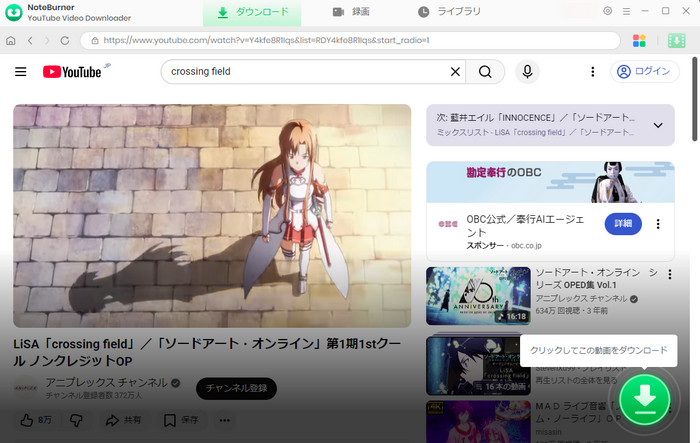
Task: Run search with magnifier button
Action: coord(485,71)
